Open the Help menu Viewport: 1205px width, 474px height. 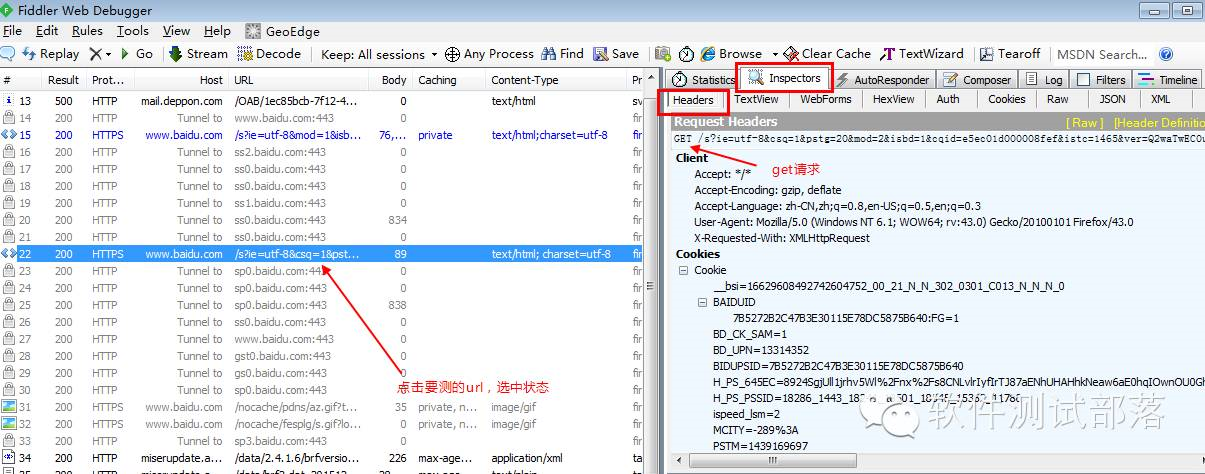tap(217, 31)
